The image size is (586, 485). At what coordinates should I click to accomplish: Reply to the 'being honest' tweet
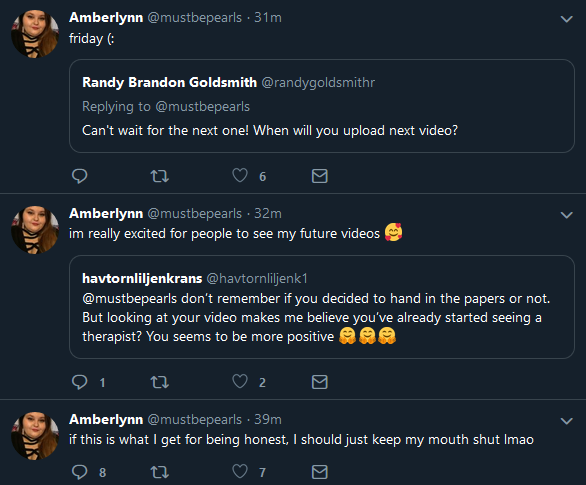(79, 472)
